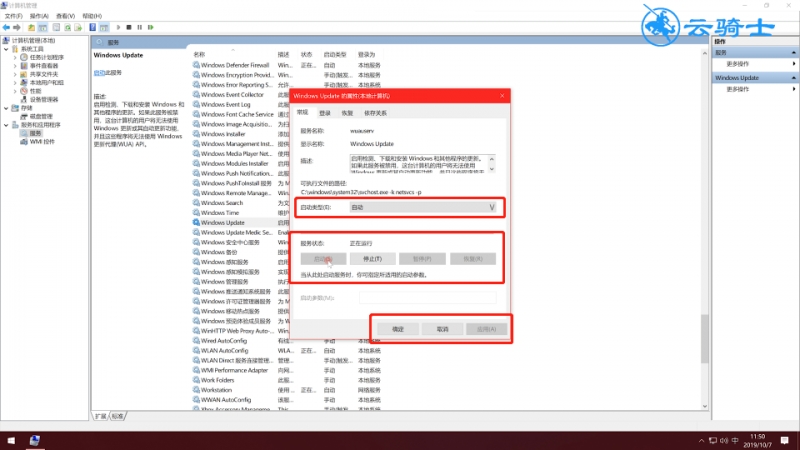Collapse the 存储 tree node

6,108
